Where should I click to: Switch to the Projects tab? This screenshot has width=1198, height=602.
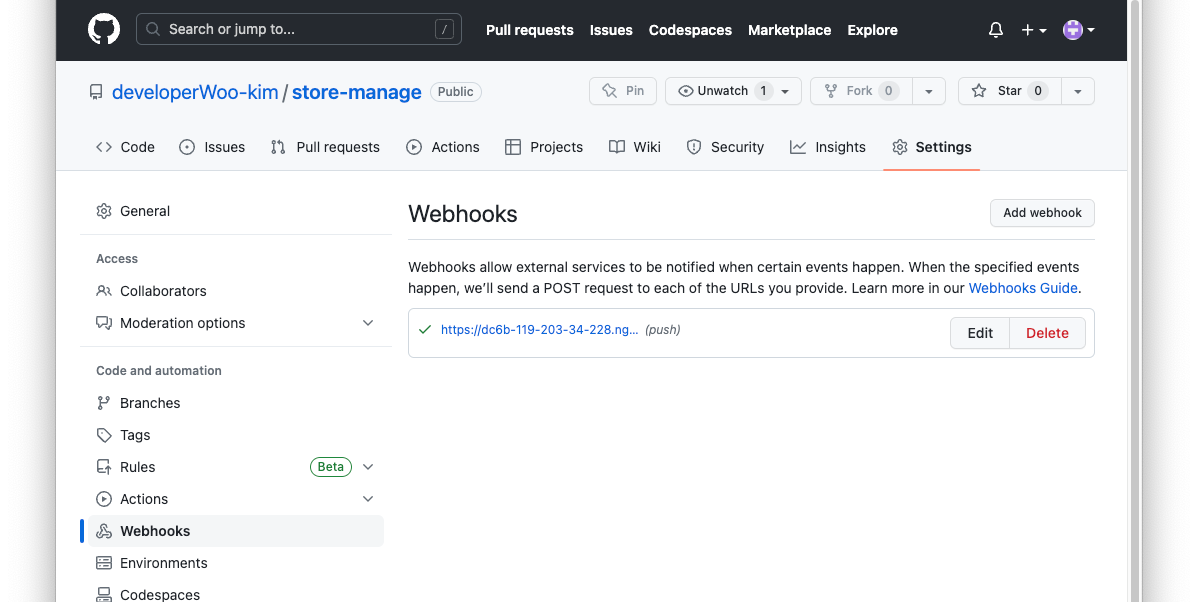544,147
